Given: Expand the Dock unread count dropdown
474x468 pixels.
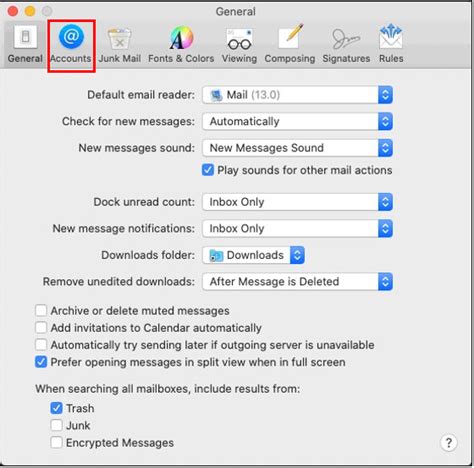Looking at the screenshot, I should (297, 202).
